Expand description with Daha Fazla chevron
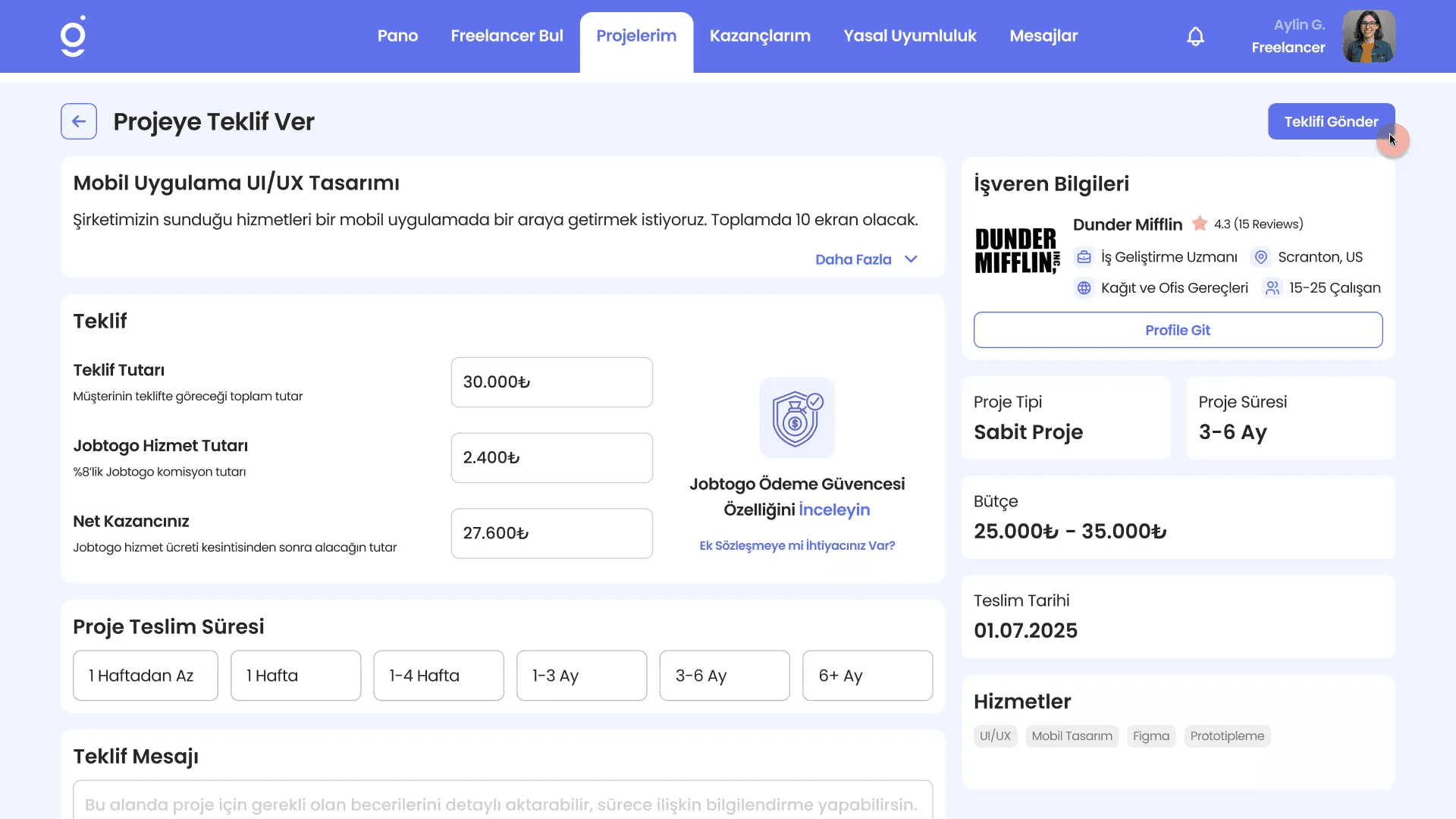This screenshot has width=1456, height=819. coord(911,259)
